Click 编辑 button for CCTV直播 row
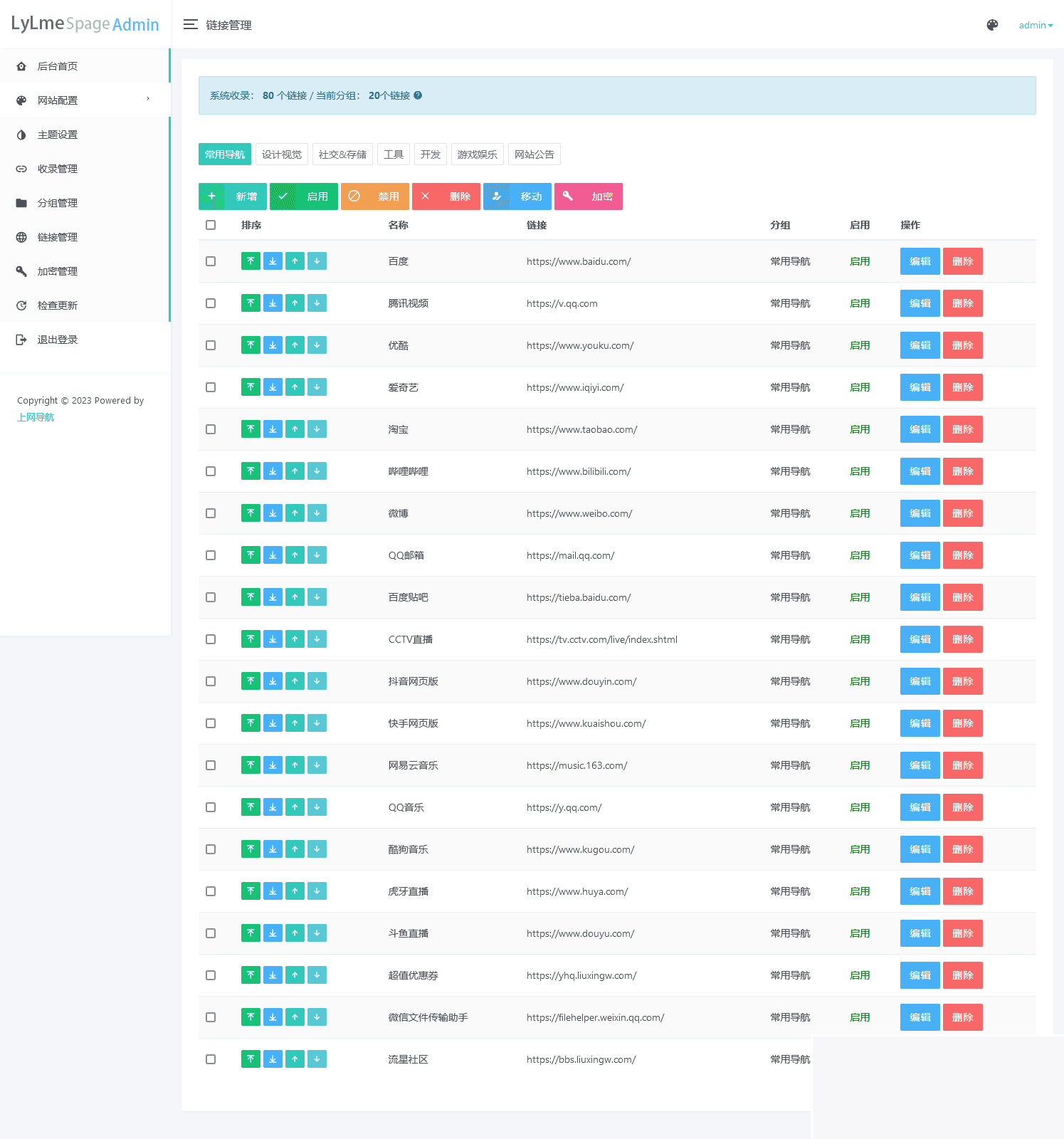The image size is (1064, 1139). coord(920,639)
